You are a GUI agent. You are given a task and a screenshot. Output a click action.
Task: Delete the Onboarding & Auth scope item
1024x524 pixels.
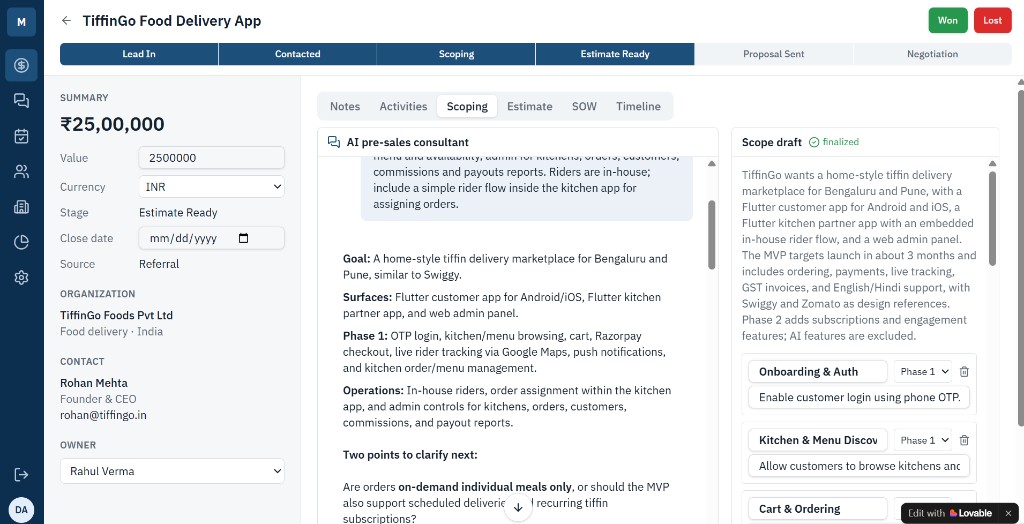click(x=964, y=372)
